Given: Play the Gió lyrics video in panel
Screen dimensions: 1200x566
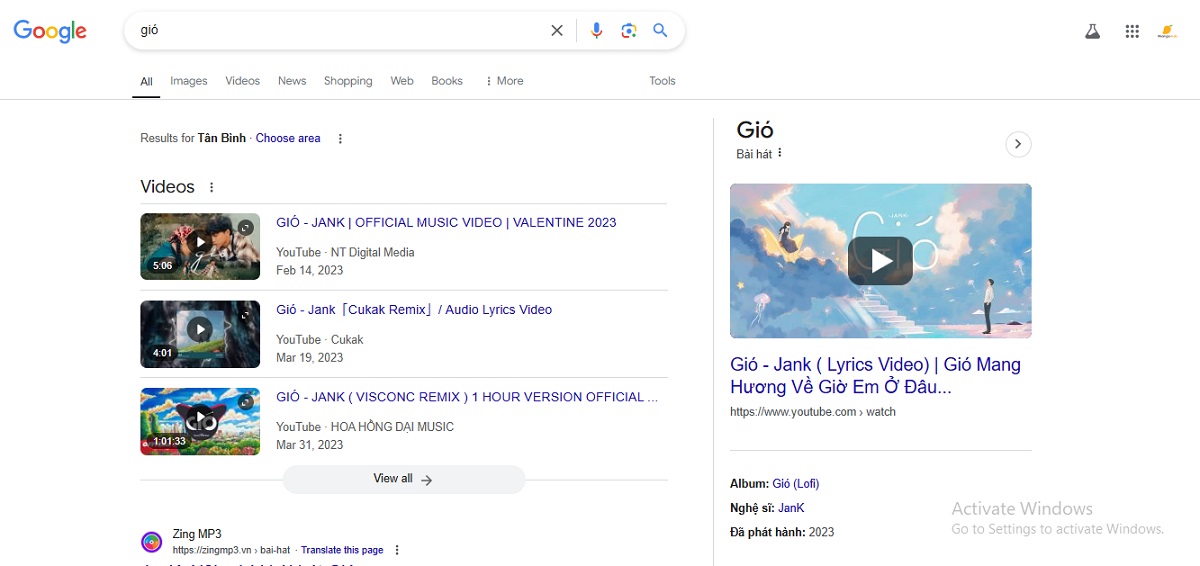Looking at the screenshot, I should pos(880,261).
